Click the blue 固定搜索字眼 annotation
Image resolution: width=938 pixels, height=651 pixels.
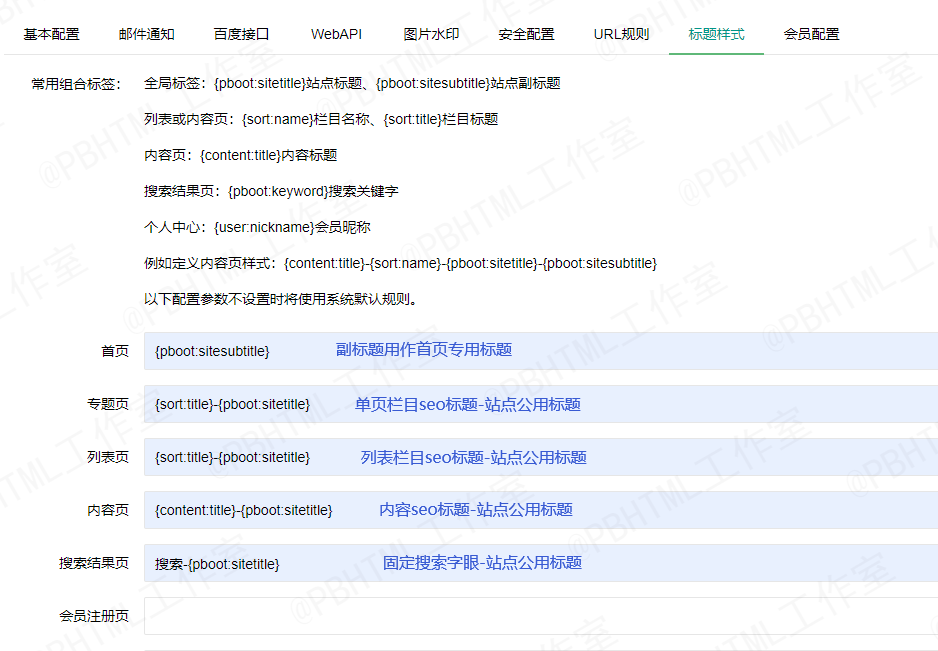point(483,562)
